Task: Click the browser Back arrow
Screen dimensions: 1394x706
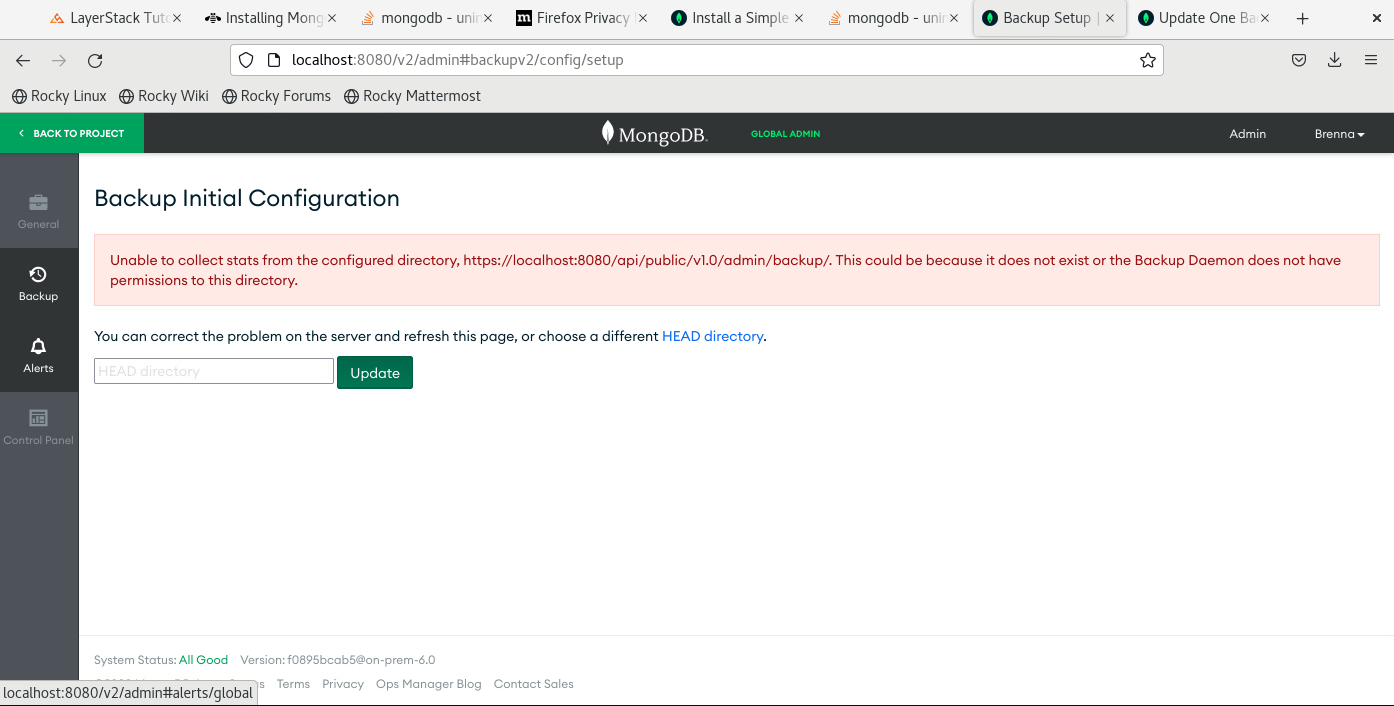Action: pos(24,61)
